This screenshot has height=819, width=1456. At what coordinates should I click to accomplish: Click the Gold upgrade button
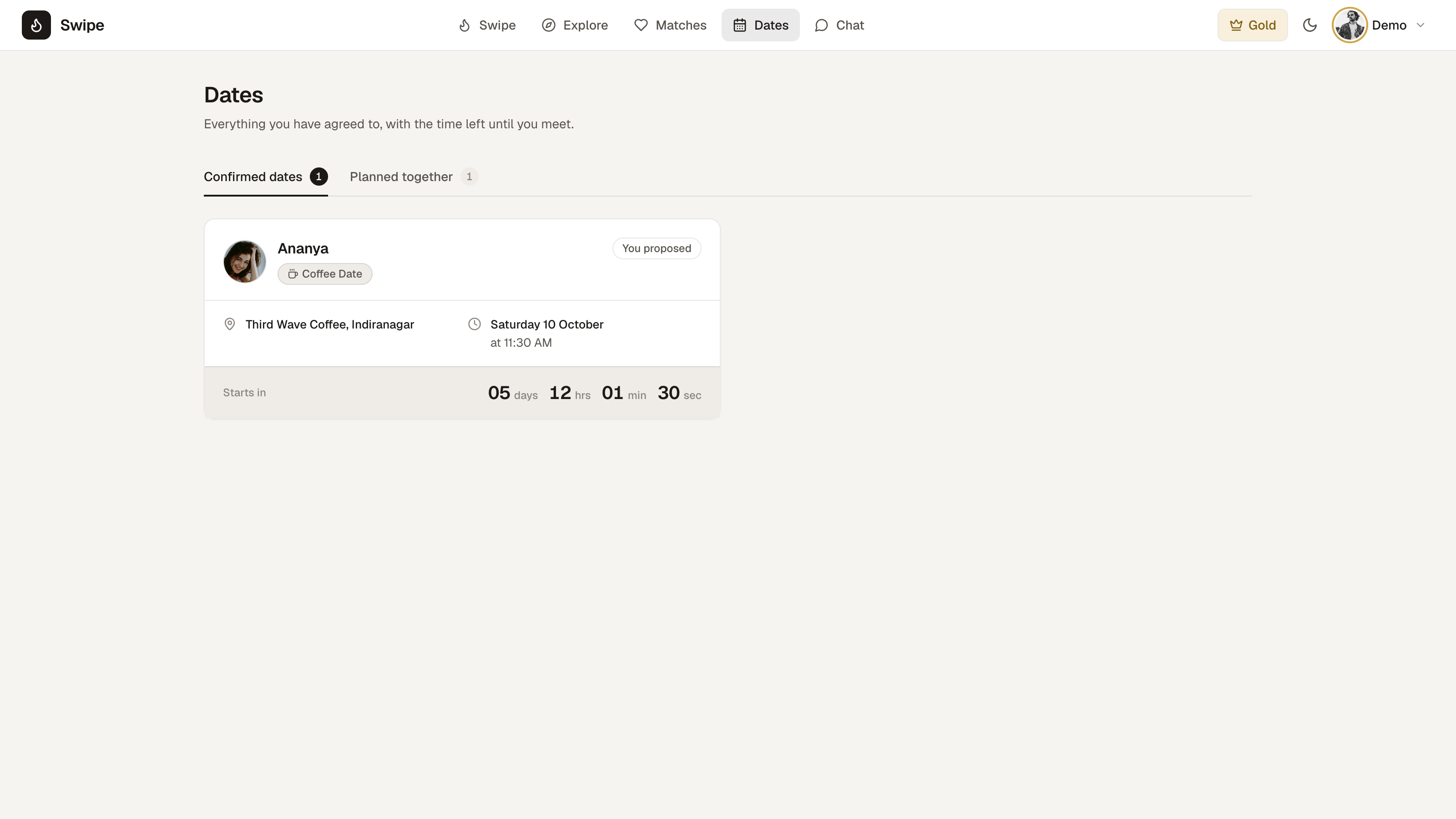tap(1253, 25)
